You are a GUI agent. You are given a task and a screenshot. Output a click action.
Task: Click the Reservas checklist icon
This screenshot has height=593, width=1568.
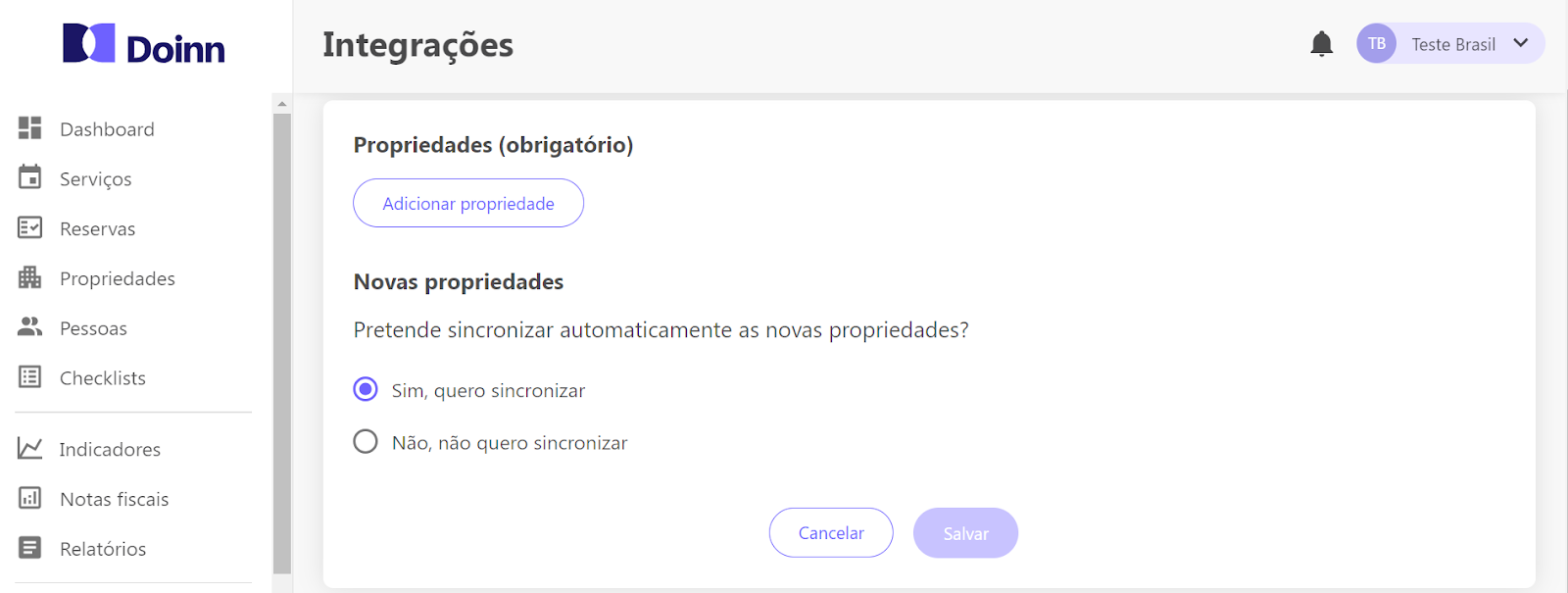point(30,227)
